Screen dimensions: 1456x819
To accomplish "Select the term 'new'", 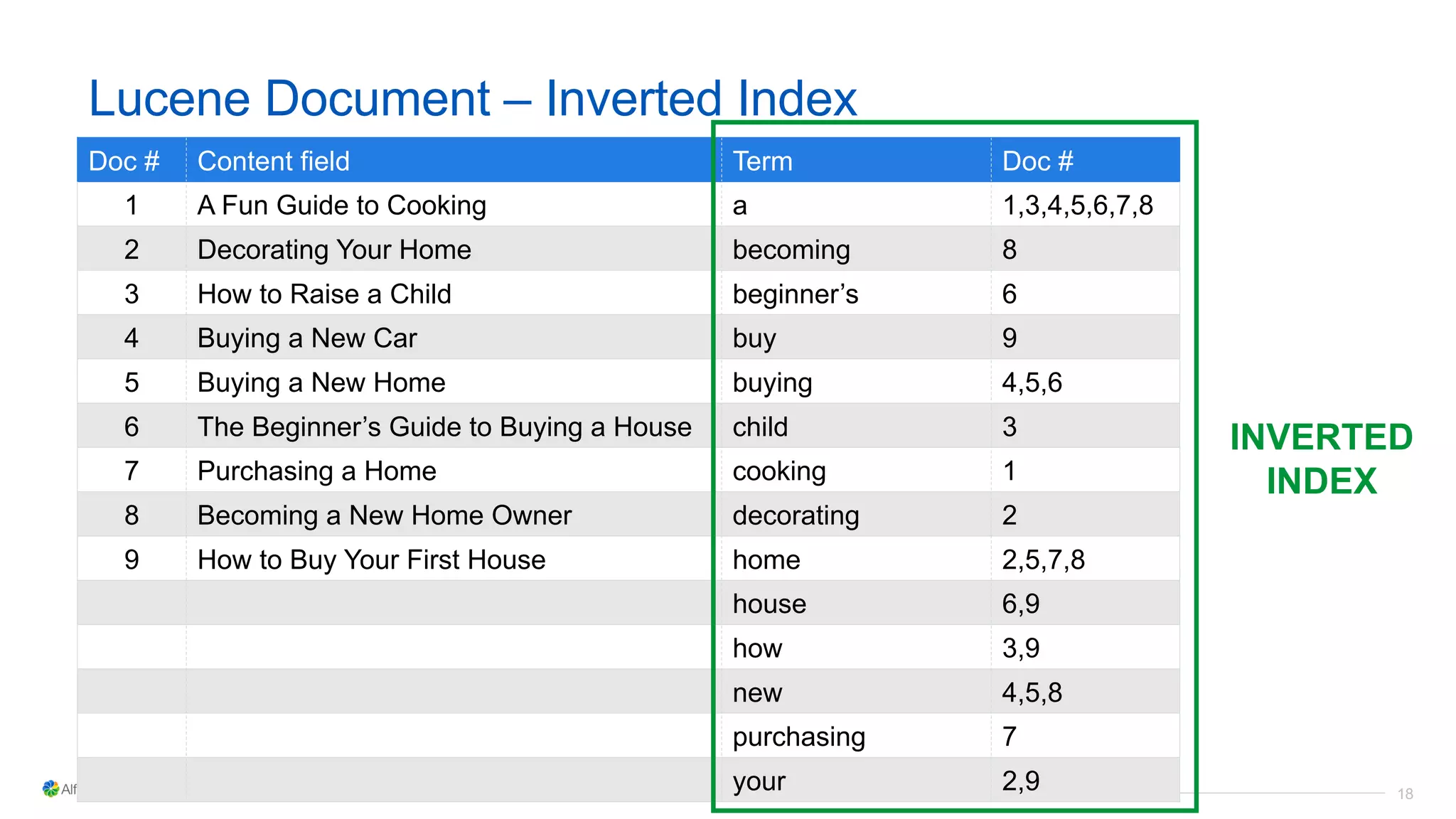I will coord(757,693).
